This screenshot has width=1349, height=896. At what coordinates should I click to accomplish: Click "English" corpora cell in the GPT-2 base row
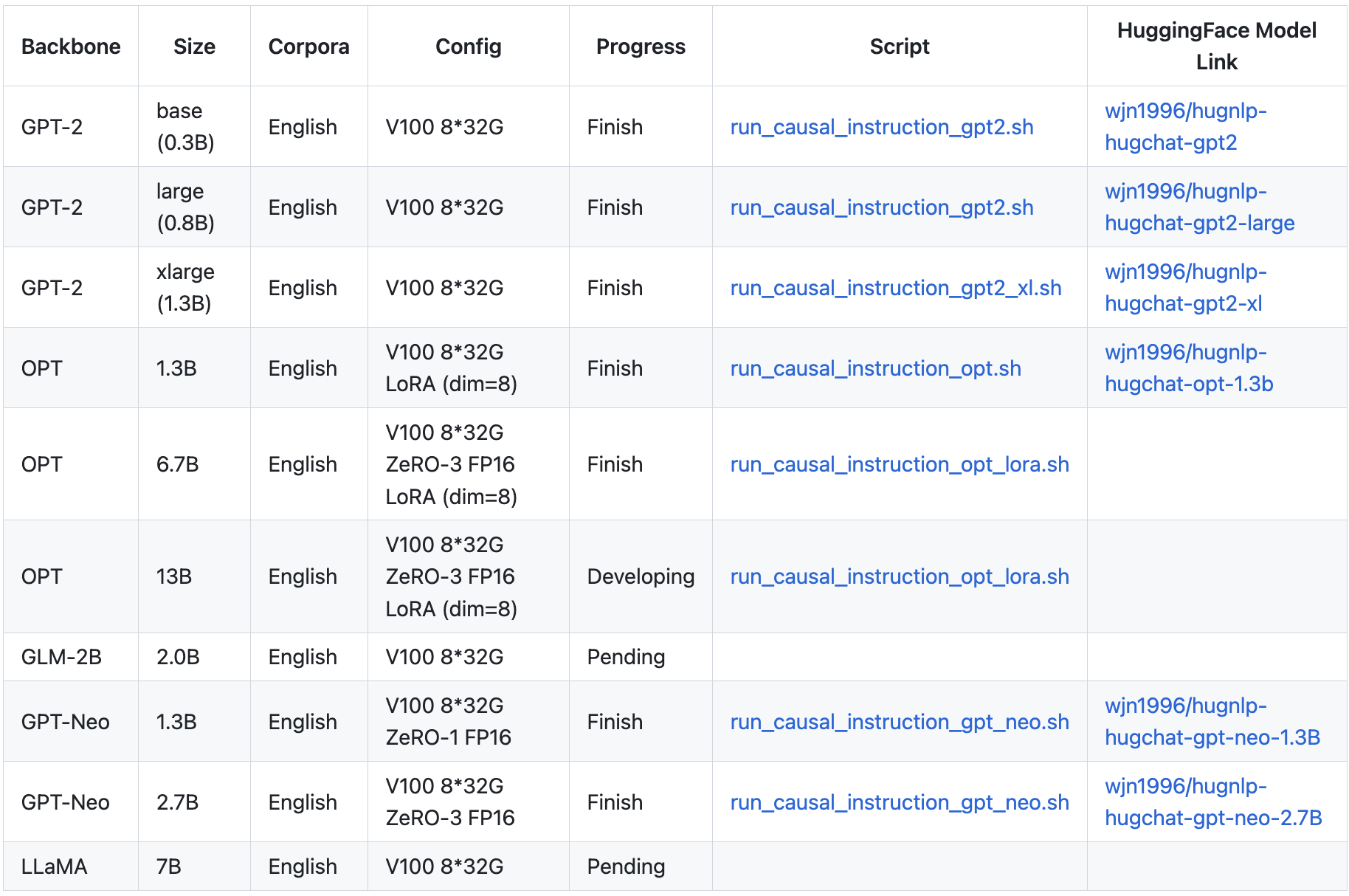(308, 127)
